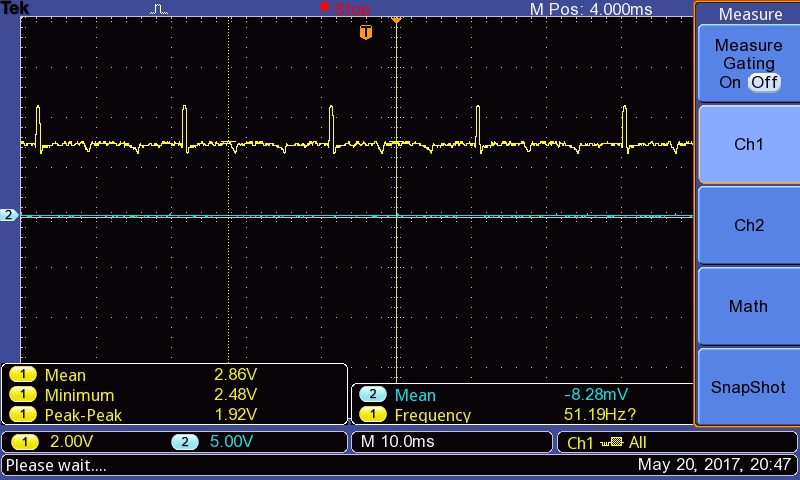Click the Please wait.... status message
The height and width of the screenshot is (480, 800).
tap(56, 465)
